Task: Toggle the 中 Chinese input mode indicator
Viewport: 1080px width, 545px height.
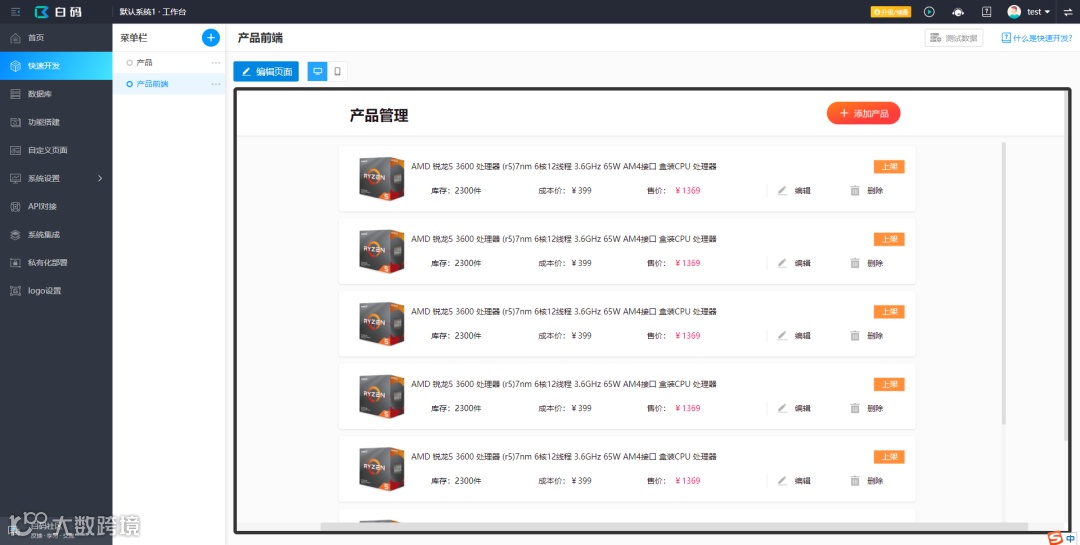Action: [1070, 539]
